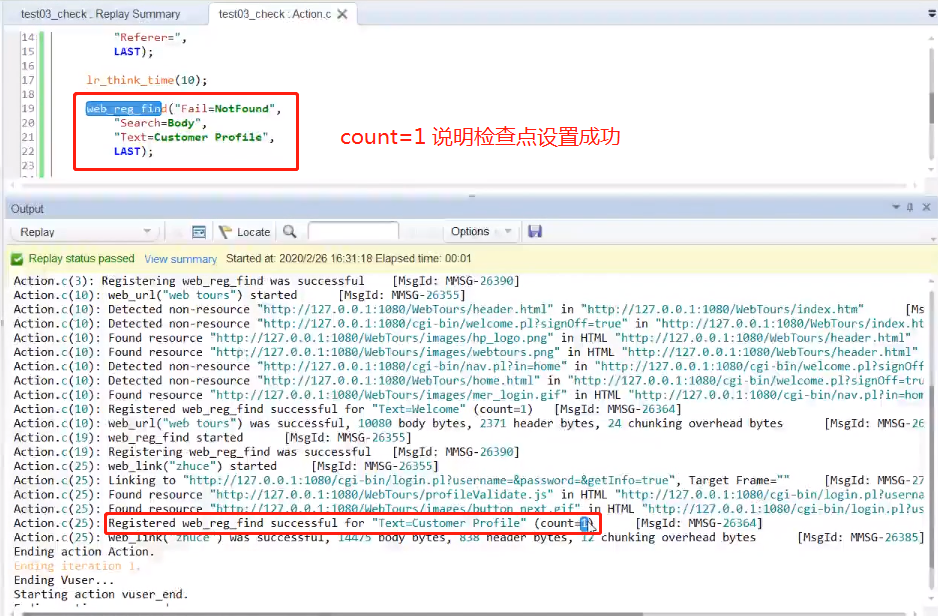Select log line web_url("web tours") started
The width and height of the screenshot is (938, 616).
[x=239, y=295]
